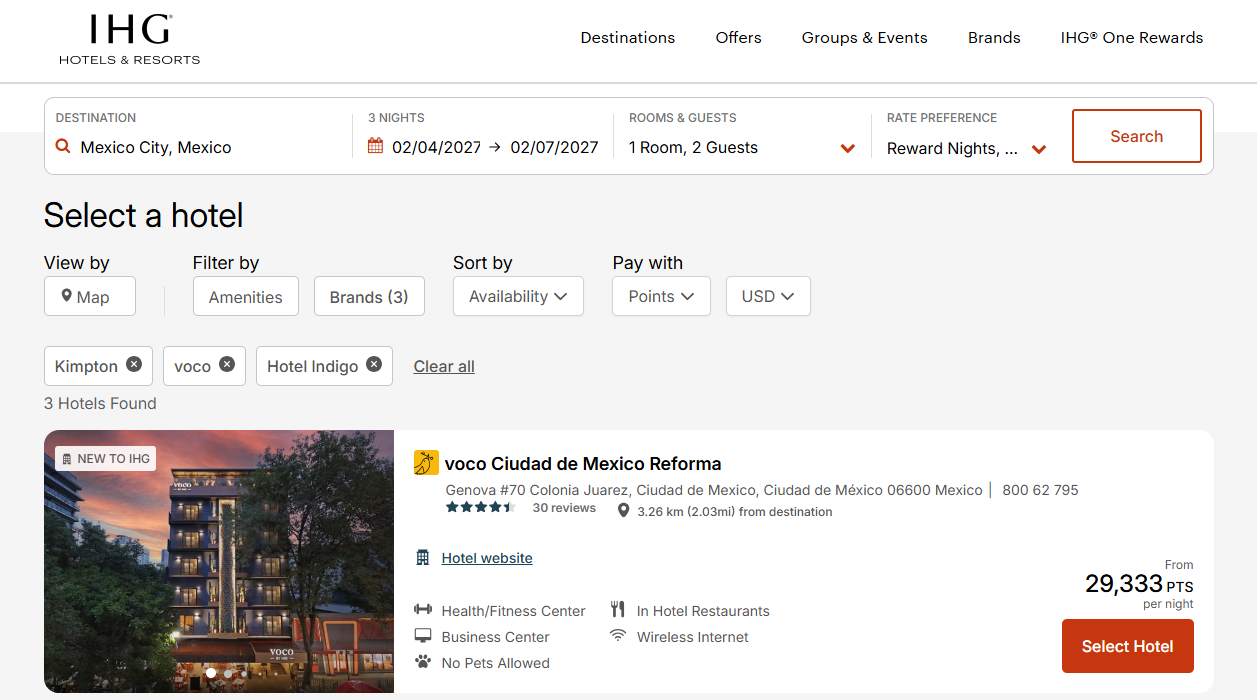Open the Pay with Points dropdown
Screen dimensions: 1257x700
click(x=661, y=296)
